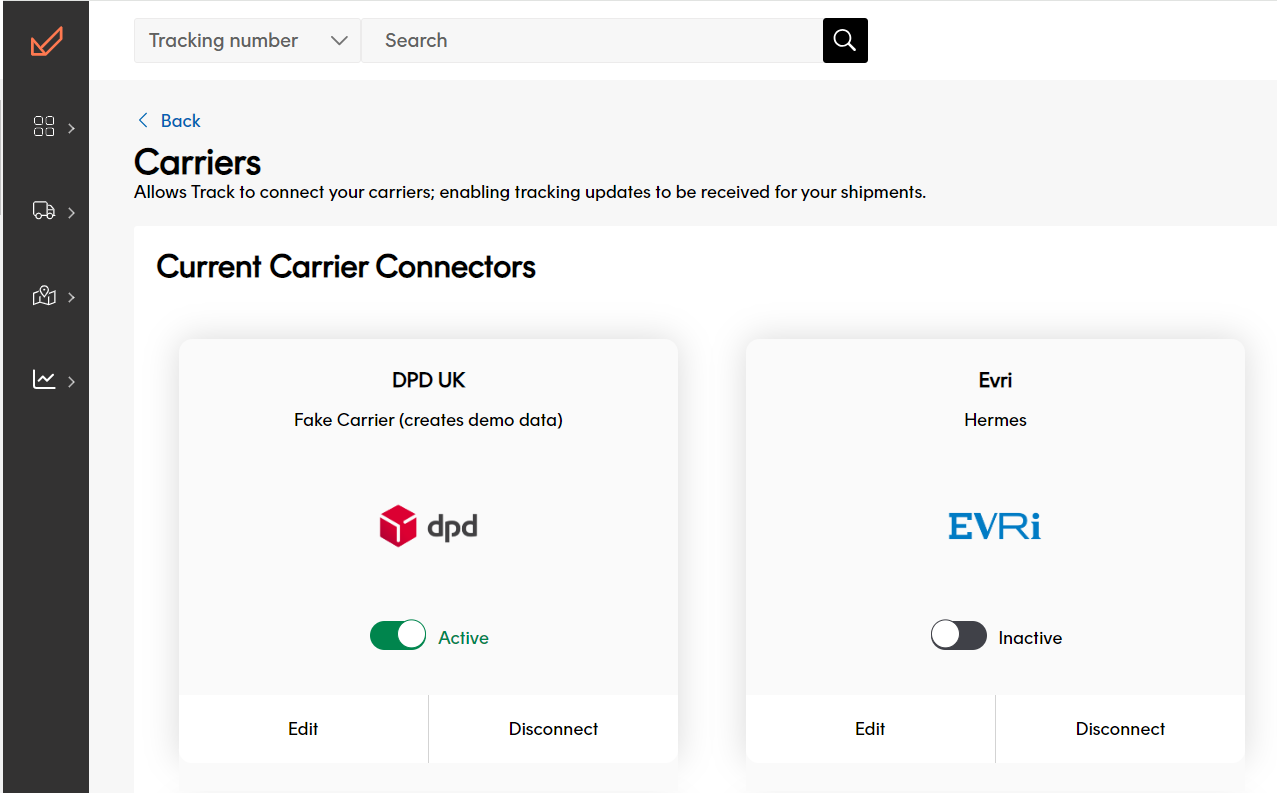The height and width of the screenshot is (793, 1277).
Task: Open the Tracking number dropdown
Action: [x=247, y=40]
